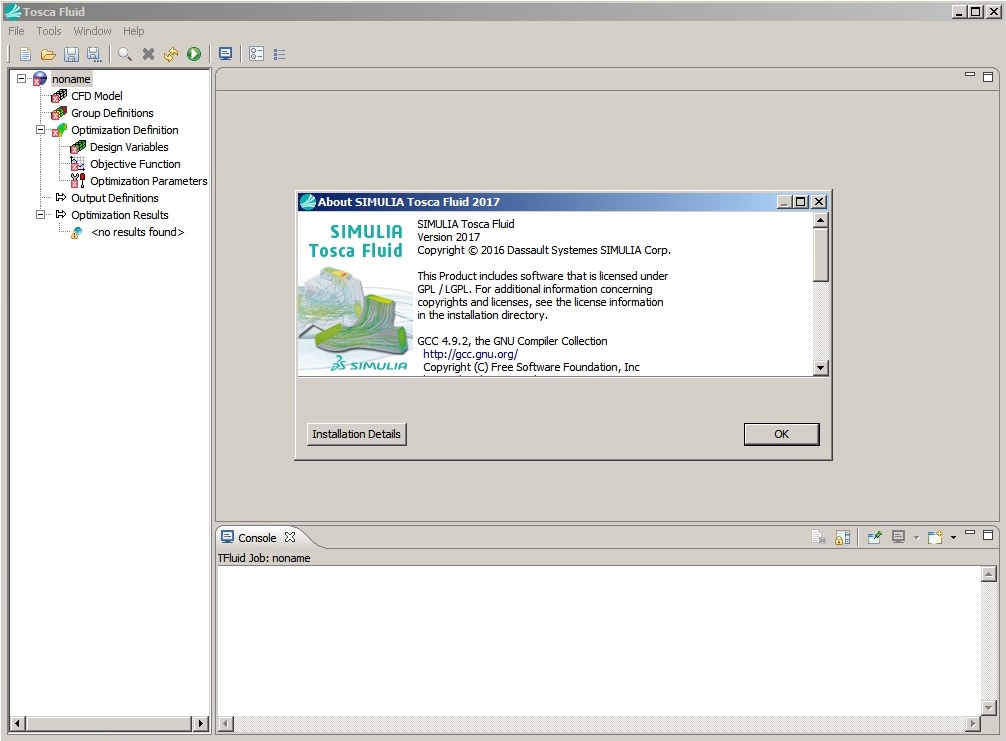The width and height of the screenshot is (1006, 741).
Task: Collapse the Optimization Definition tree node
Action: point(40,130)
